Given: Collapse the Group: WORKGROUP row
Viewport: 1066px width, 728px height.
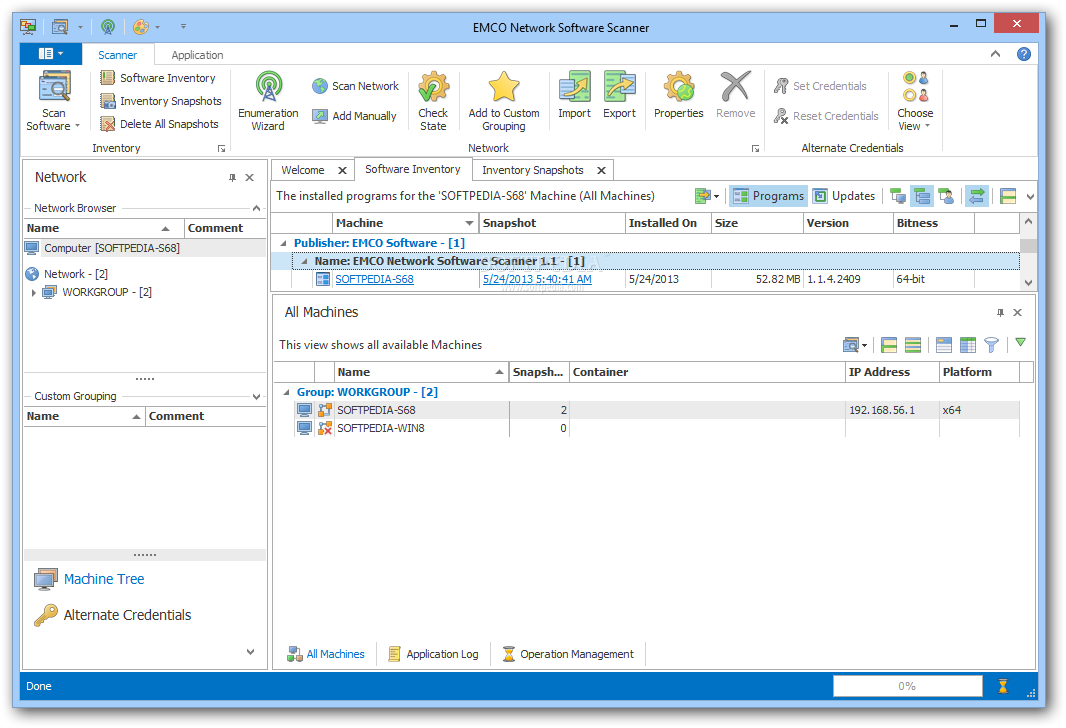Looking at the screenshot, I should click(x=286, y=392).
